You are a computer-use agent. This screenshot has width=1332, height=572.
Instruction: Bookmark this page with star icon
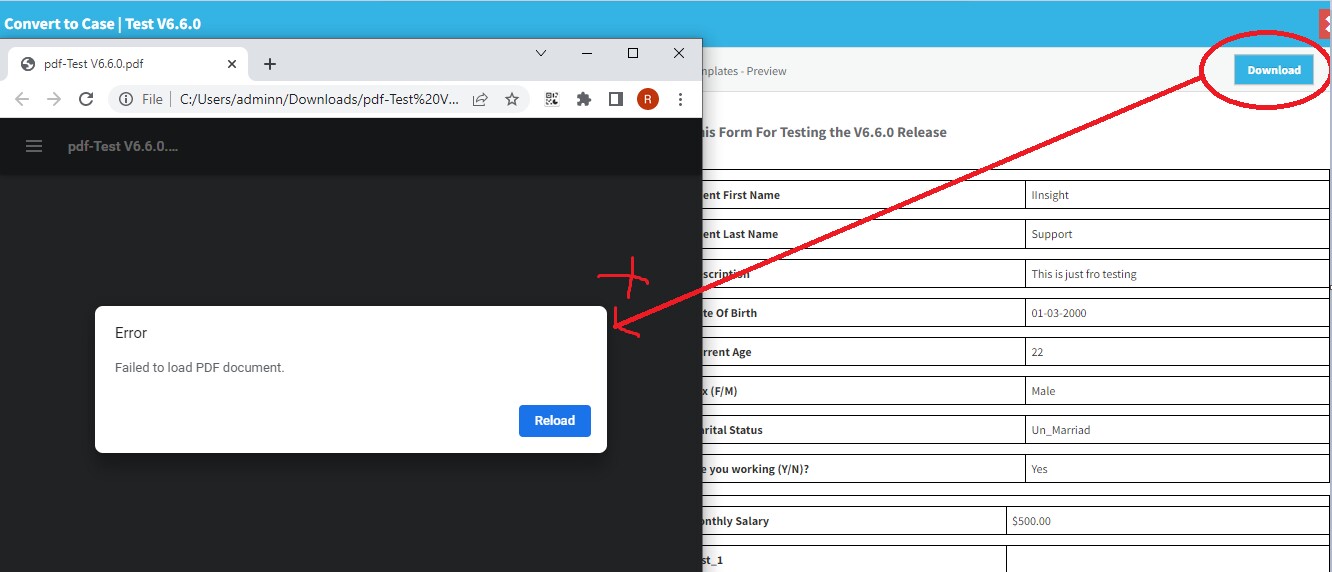click(x=512, y=99)
